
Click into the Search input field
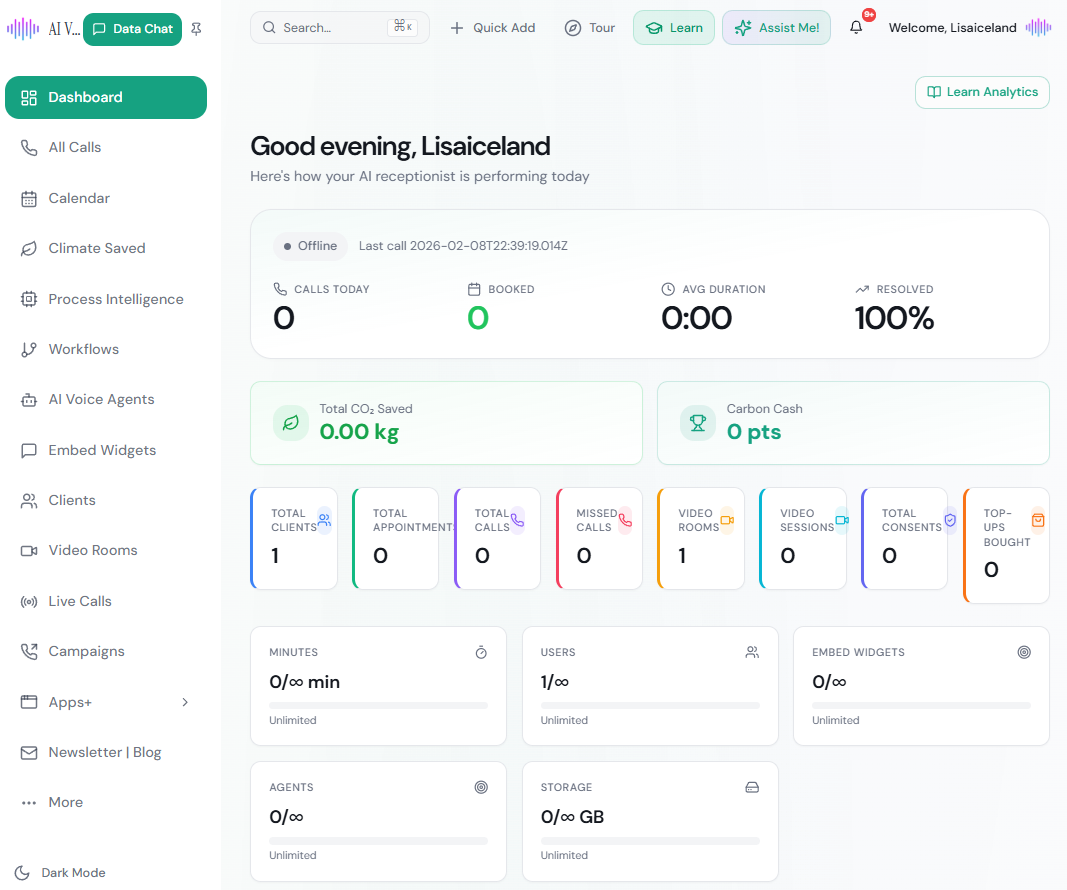pos(332,28)
